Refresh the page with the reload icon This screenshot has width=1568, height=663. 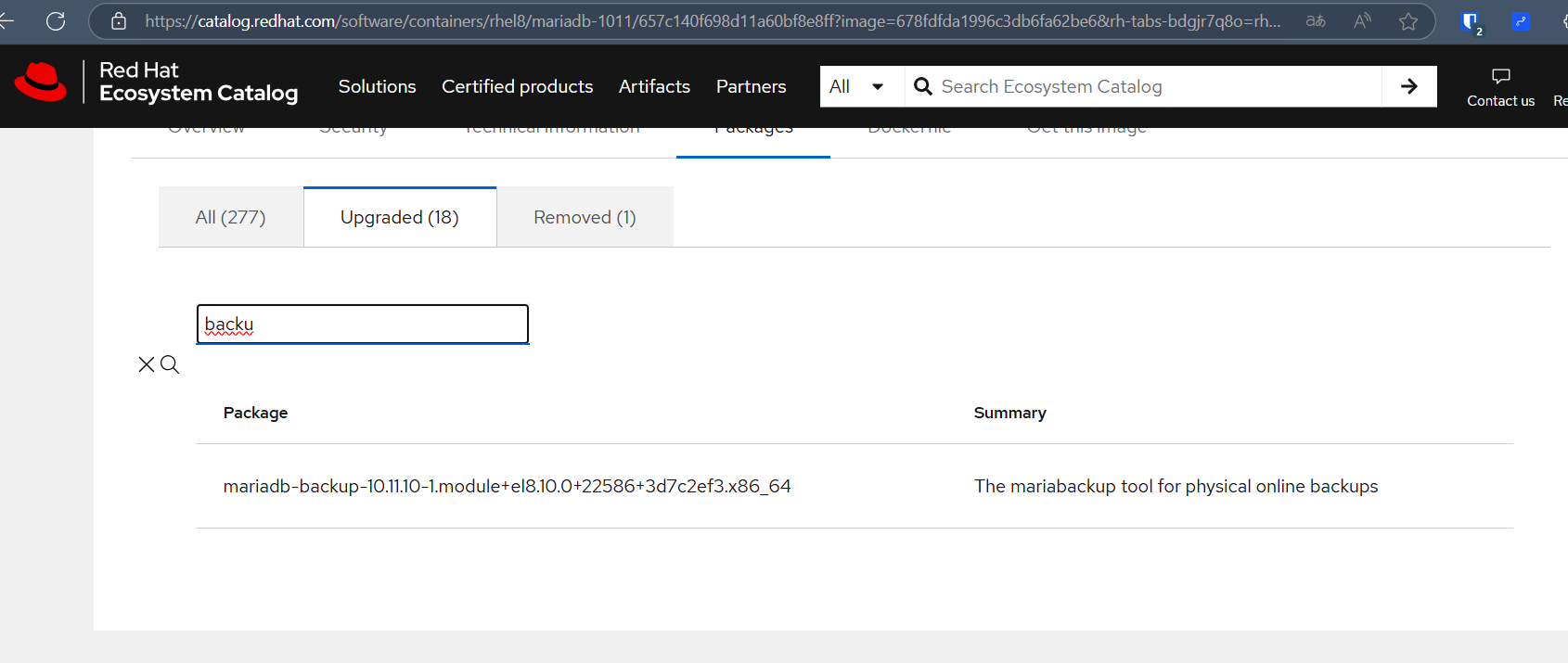point(56,21)
